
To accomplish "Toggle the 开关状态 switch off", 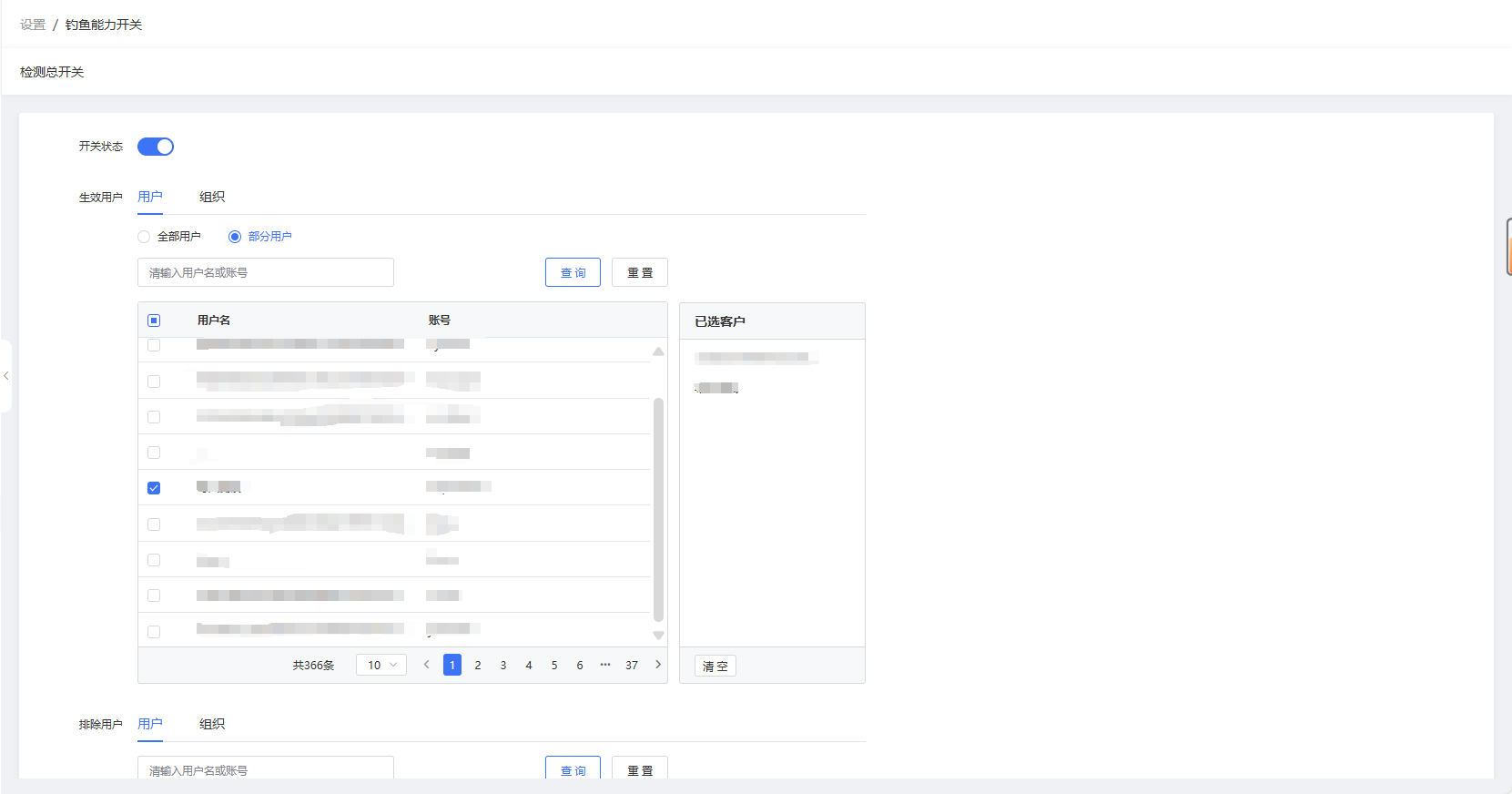I will coord(156,147).
